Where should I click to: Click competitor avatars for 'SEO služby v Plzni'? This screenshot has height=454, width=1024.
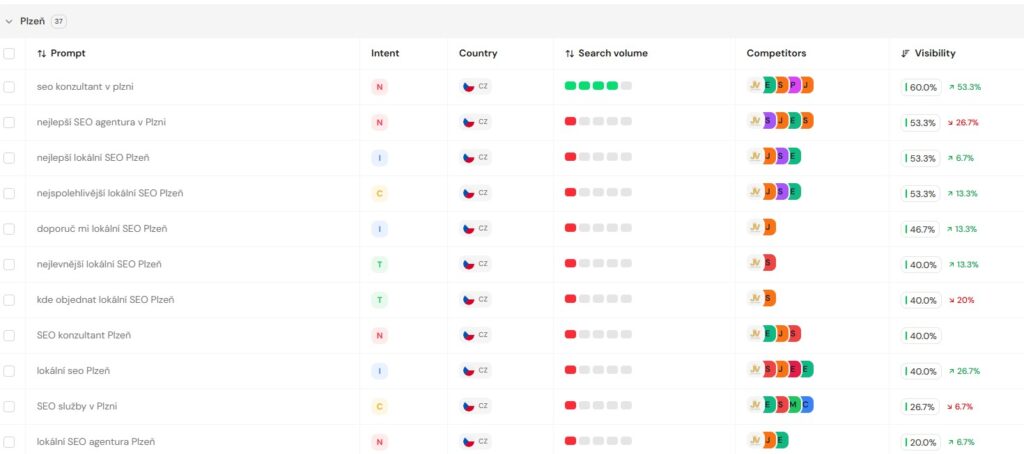coord(781,405)
